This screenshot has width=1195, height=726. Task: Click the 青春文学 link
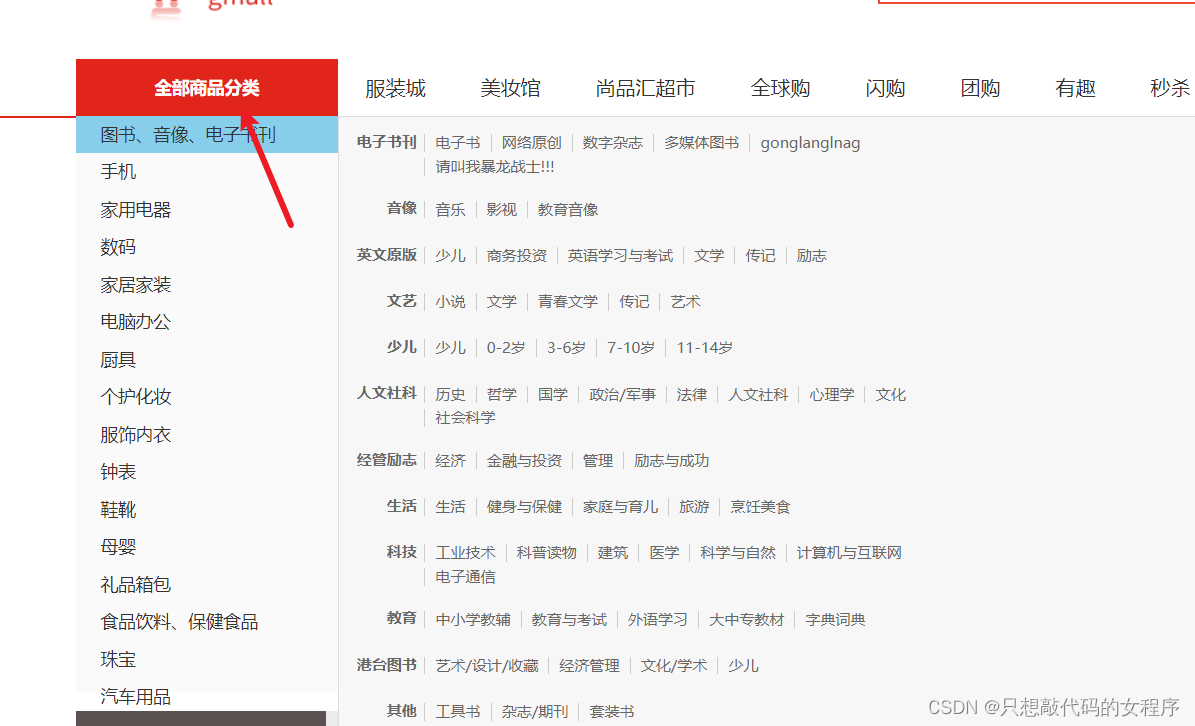point(568,302)
